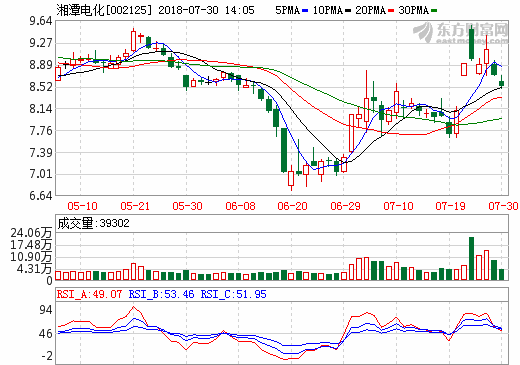Click the 8.52 price axis label
Viewport: 520px width, 365px height.
(41, 87)
